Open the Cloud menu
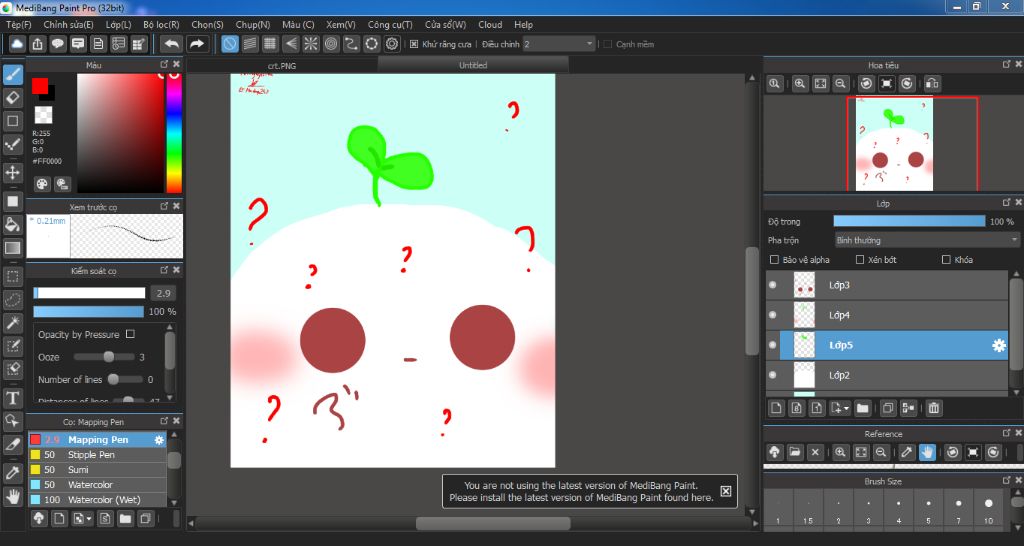This screenshot has height=546, width=1024. (490, 25)
